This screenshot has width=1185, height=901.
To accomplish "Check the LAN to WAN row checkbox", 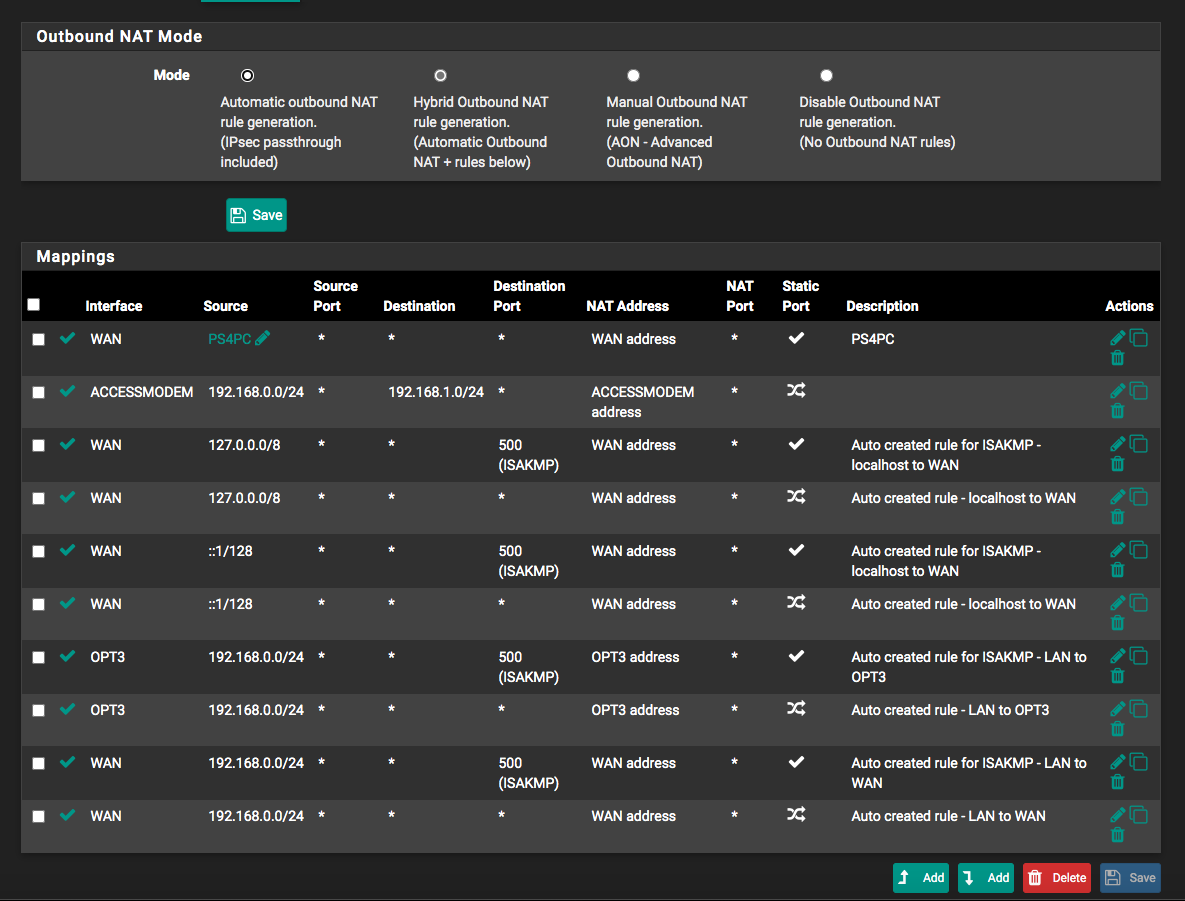I will click(x=39, y=816).
